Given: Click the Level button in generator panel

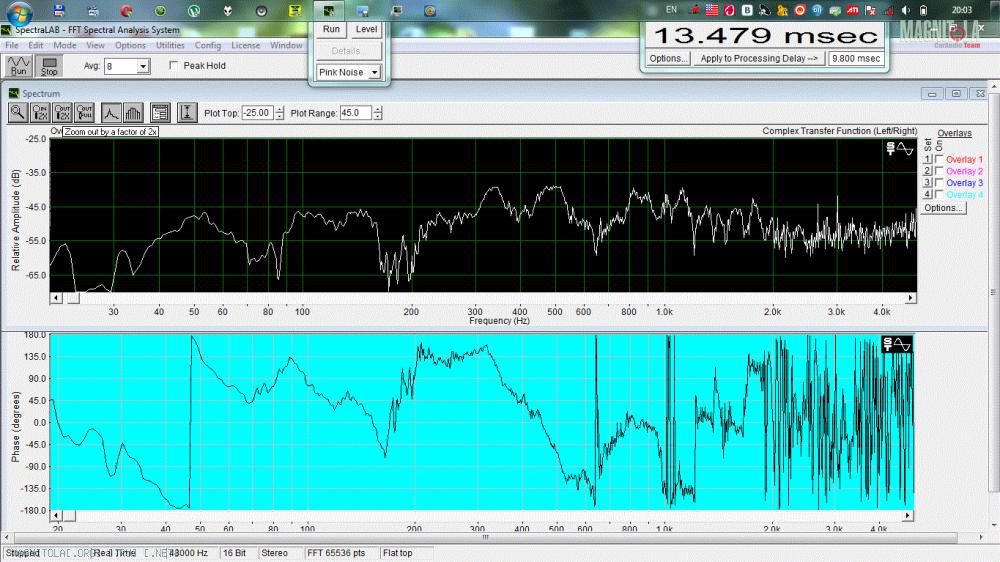Looking at the screenshot, I should coord(366,29).
